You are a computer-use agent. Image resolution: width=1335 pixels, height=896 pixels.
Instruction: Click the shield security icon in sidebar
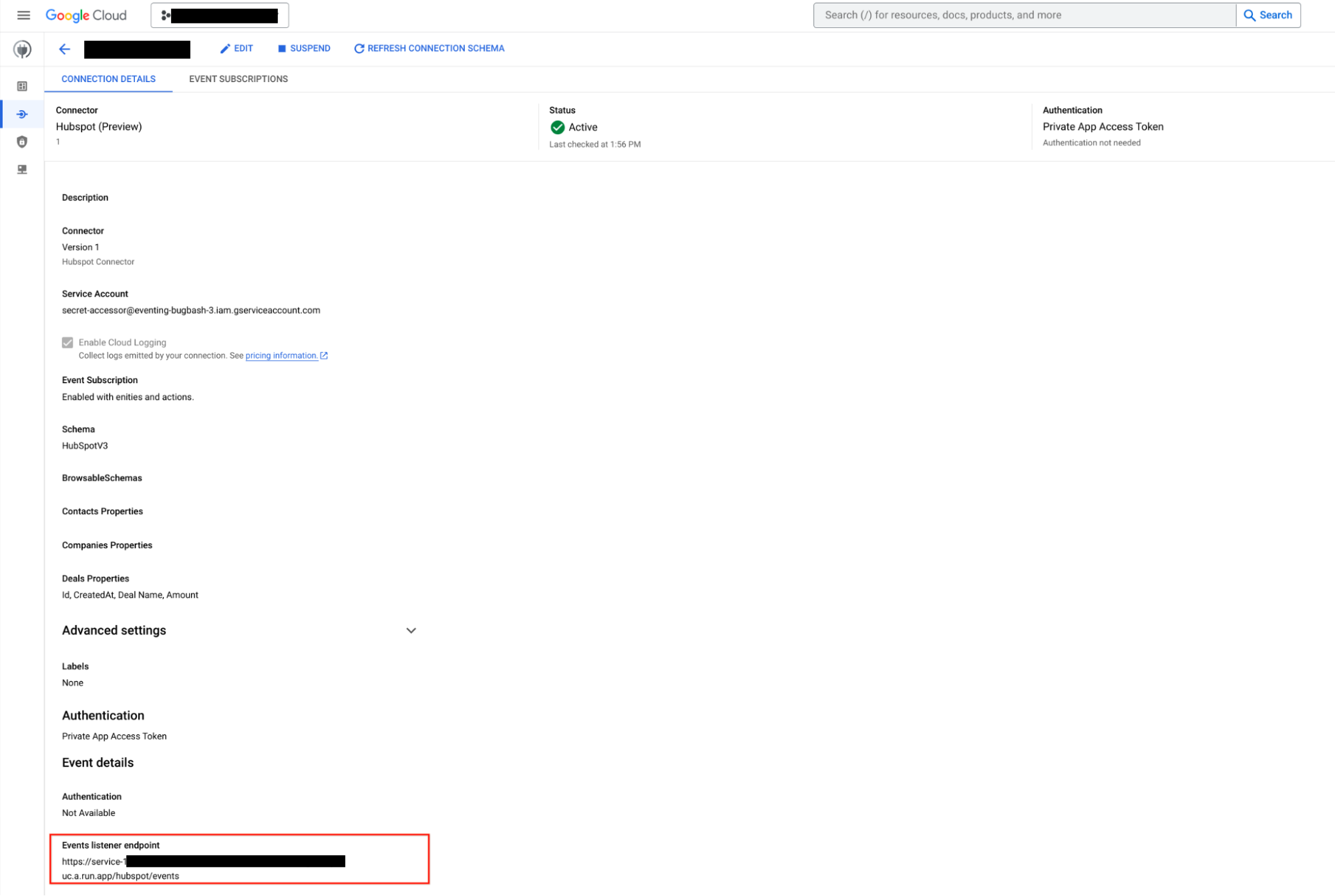(22, 141)
